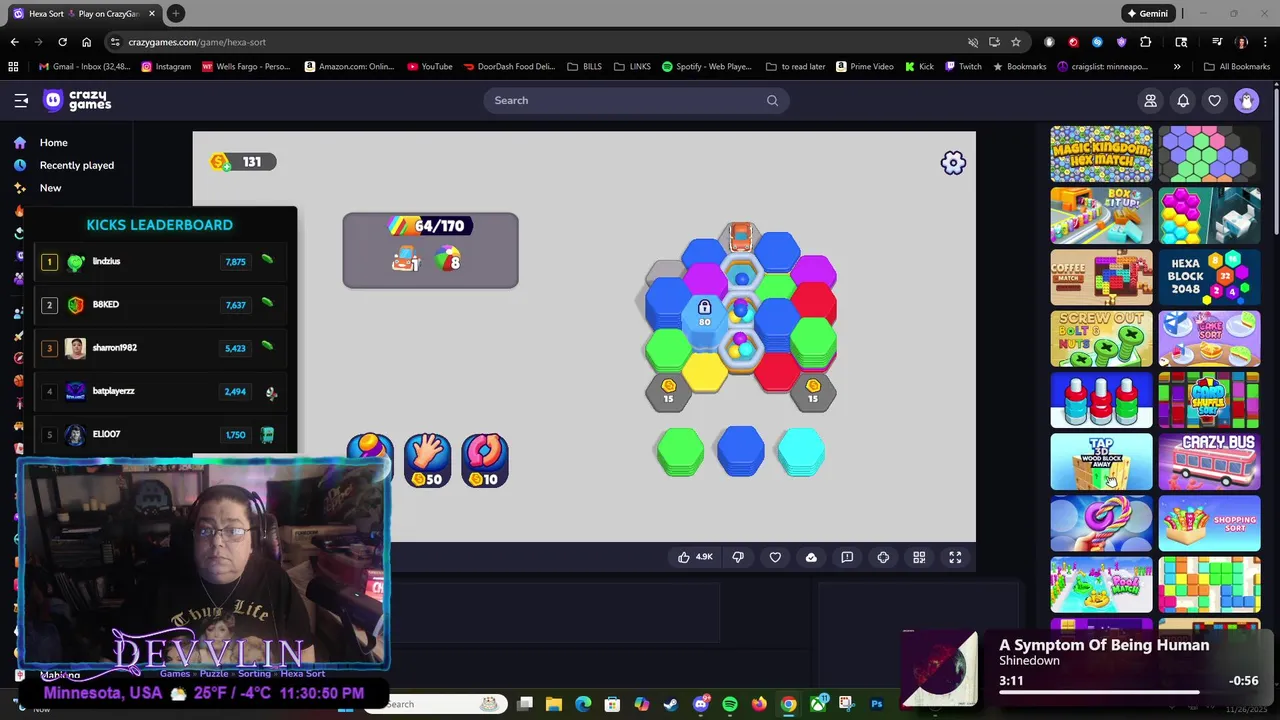
Task: Open the Crazy Bus game thumbnail
Action: click(1209, 461)
